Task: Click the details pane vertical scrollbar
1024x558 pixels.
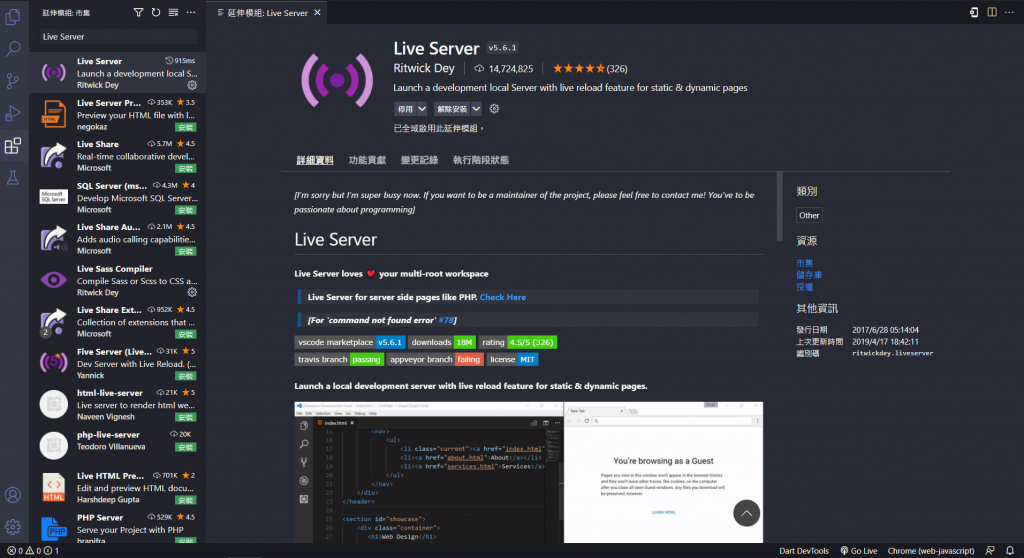Action: pos(779,206)
